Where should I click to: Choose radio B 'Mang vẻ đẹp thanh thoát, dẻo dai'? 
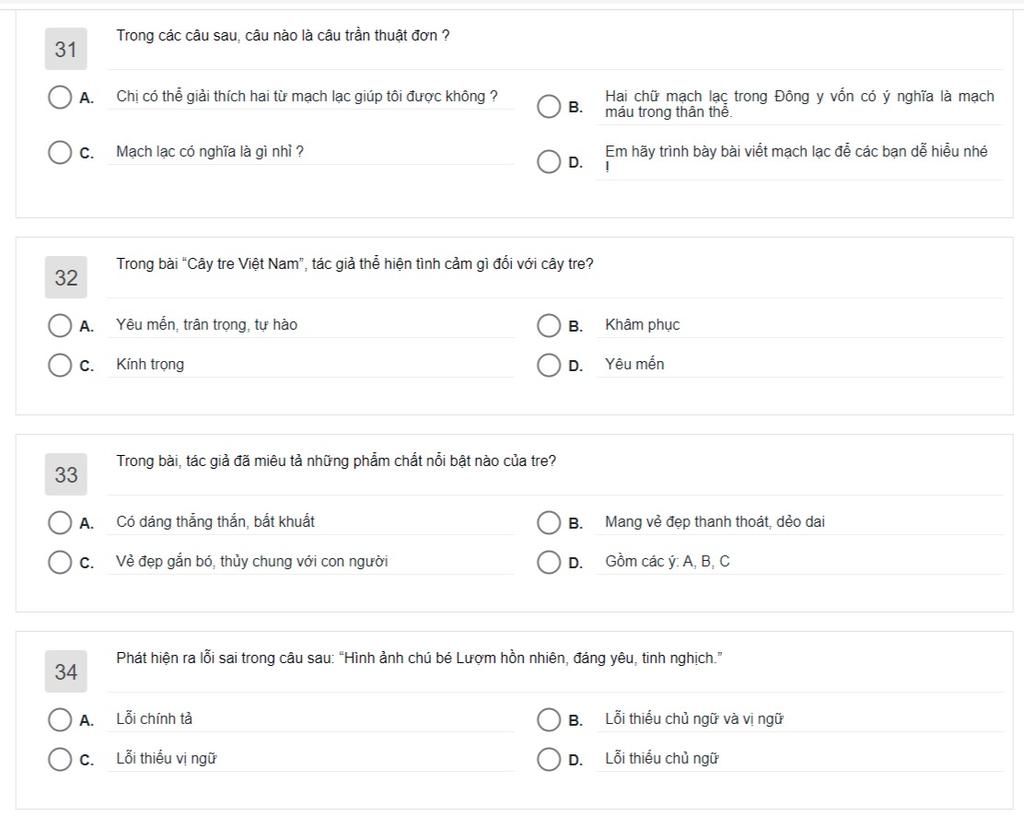[x=549, y=522]
